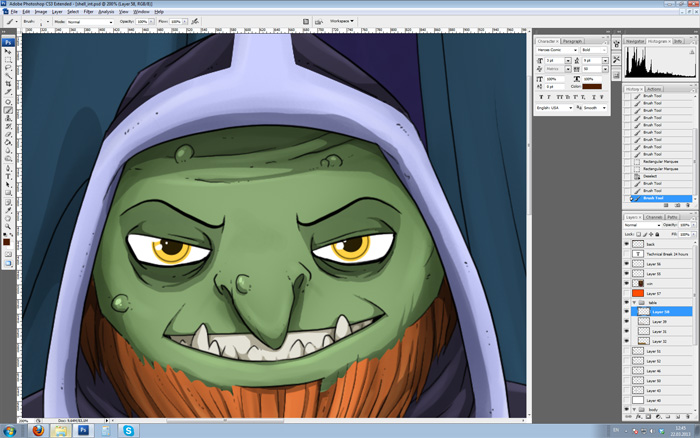
Task: Switch to the Paragraph tab
Action: (572, 41)
